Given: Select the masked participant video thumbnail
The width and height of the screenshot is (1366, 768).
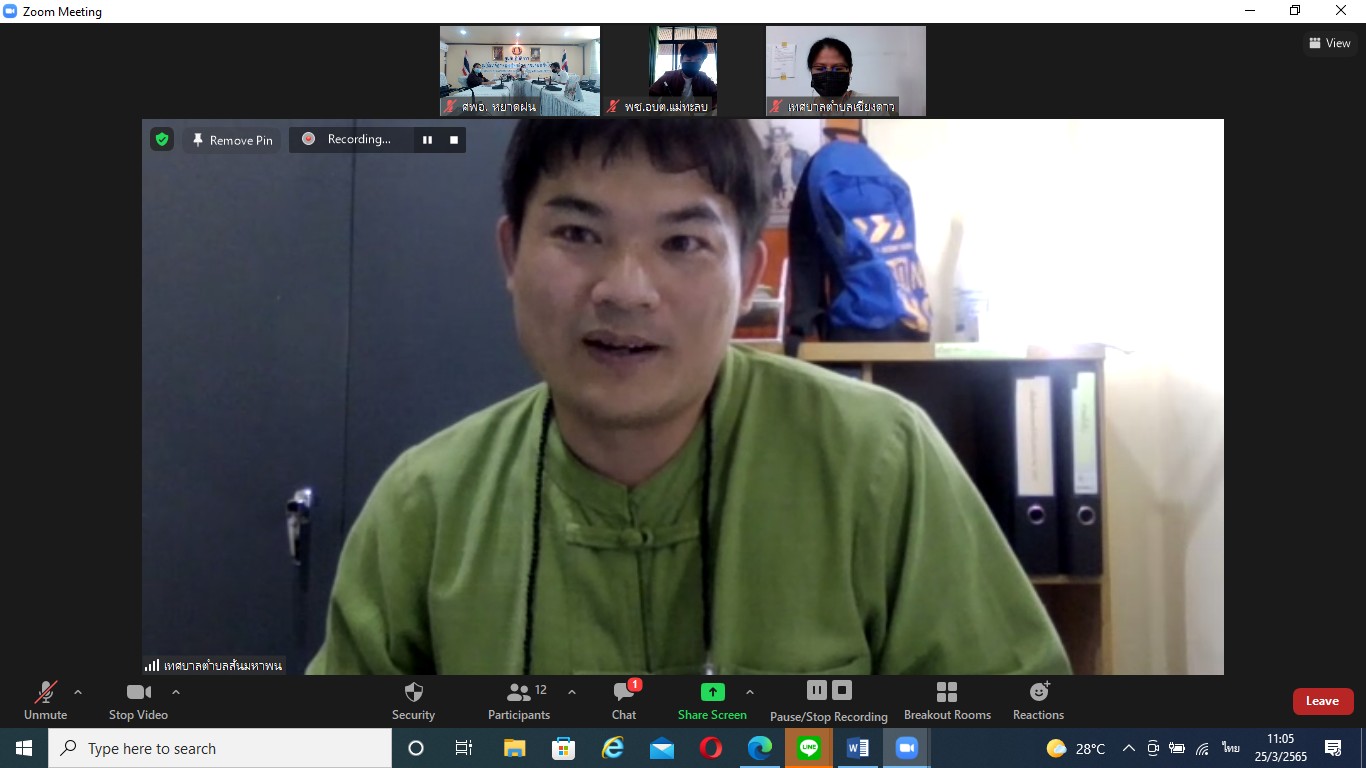Looking at the screenshot, I should [845, 70].
